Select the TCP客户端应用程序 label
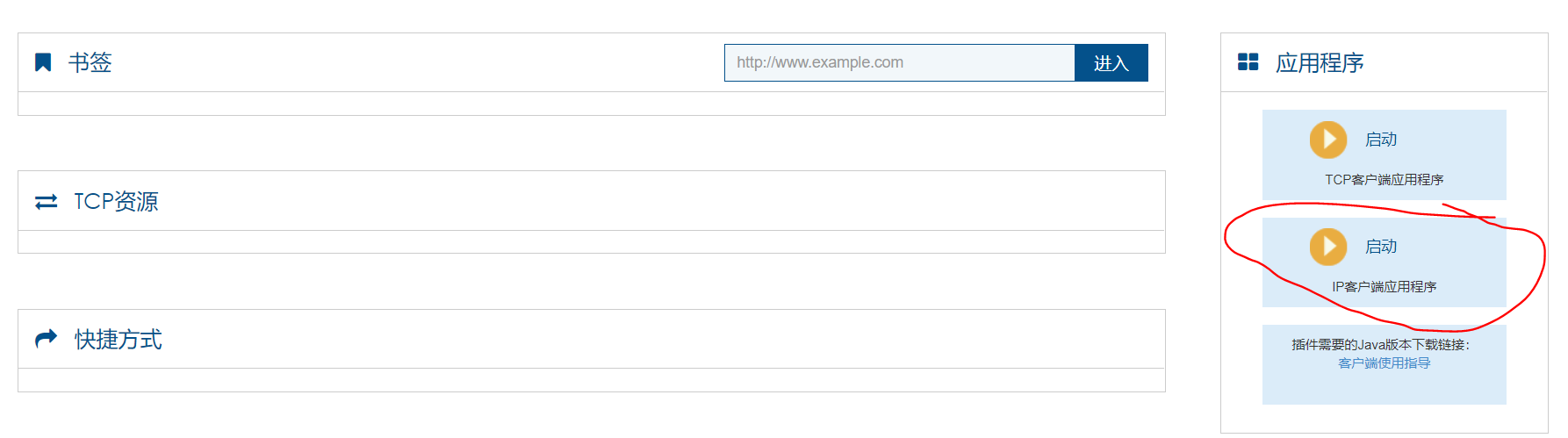Screen dimensions: 1568x438 pos(1384,180)
